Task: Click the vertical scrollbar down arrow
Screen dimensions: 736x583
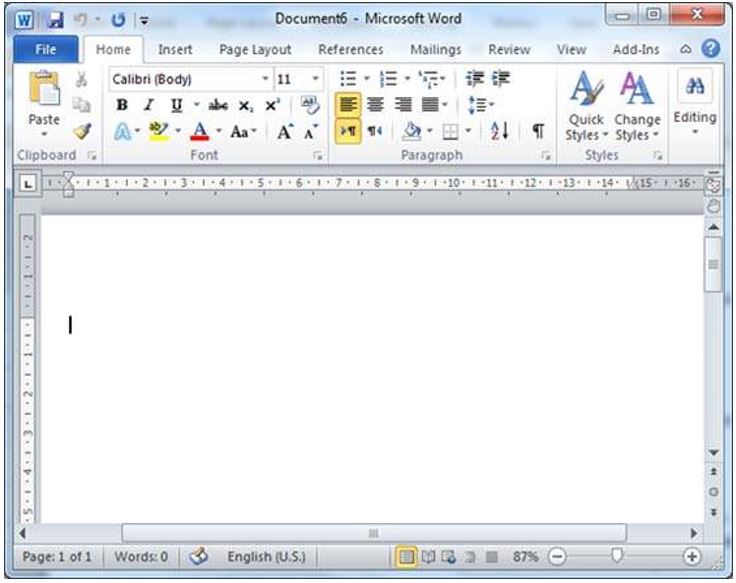Action: [713, 453]
